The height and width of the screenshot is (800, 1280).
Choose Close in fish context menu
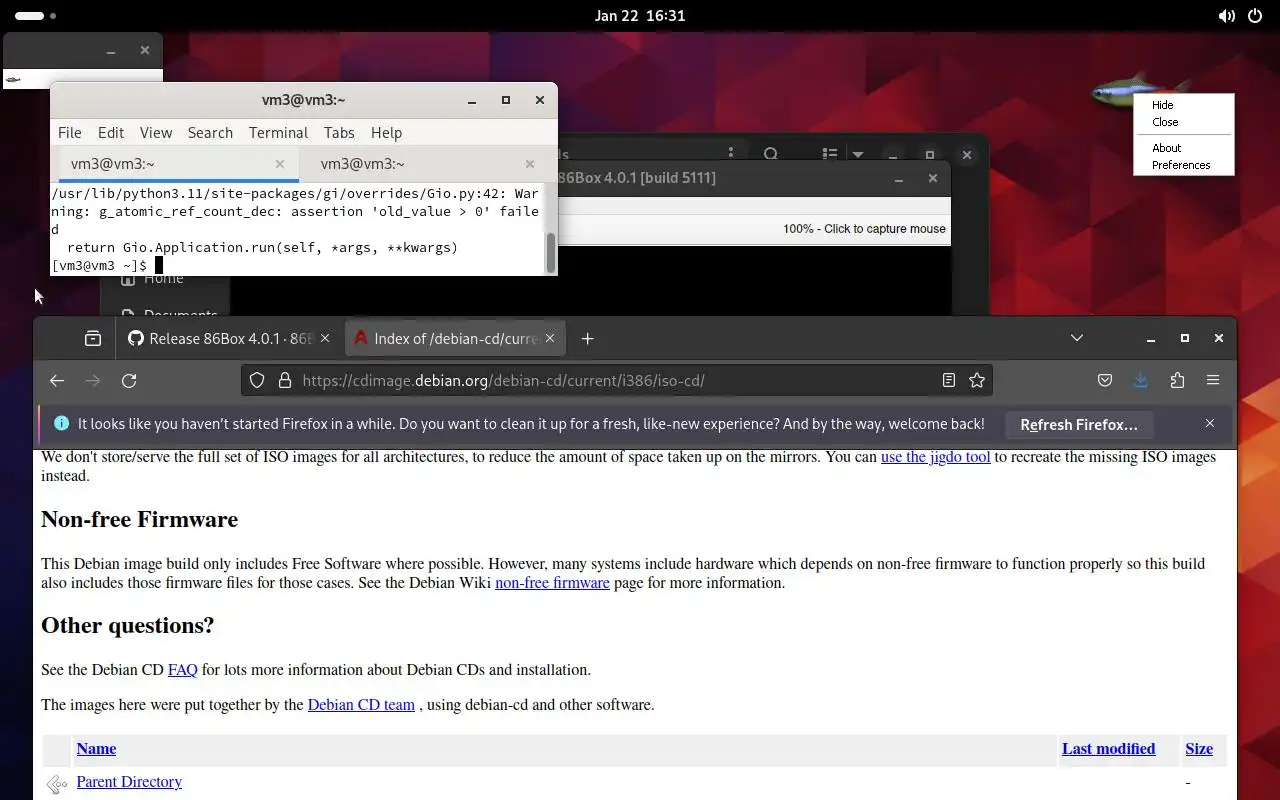[x=1165, y=122]
